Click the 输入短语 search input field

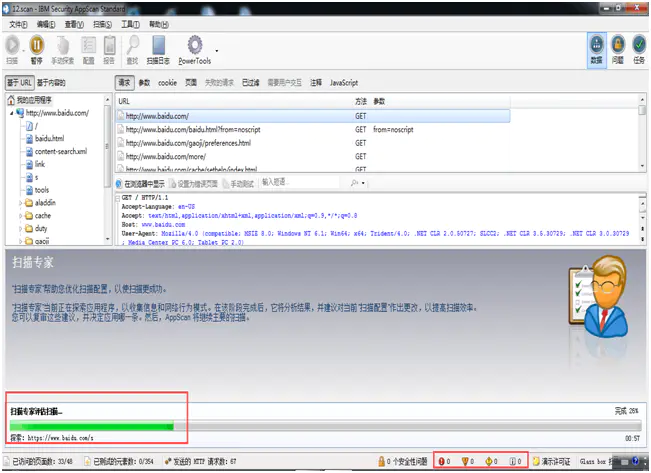[300, 182]
